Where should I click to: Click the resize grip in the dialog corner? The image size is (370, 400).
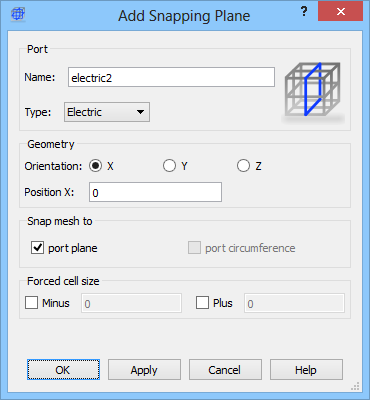(355, 386)
